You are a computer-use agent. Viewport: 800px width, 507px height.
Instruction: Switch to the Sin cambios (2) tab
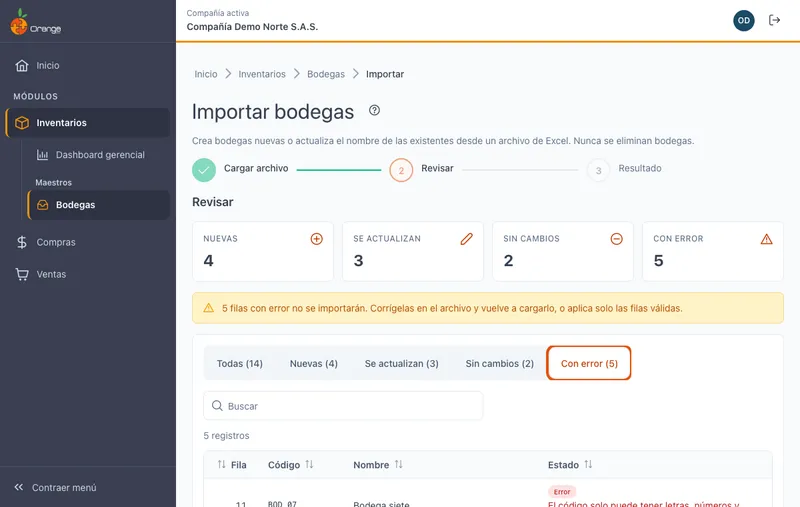499,363
